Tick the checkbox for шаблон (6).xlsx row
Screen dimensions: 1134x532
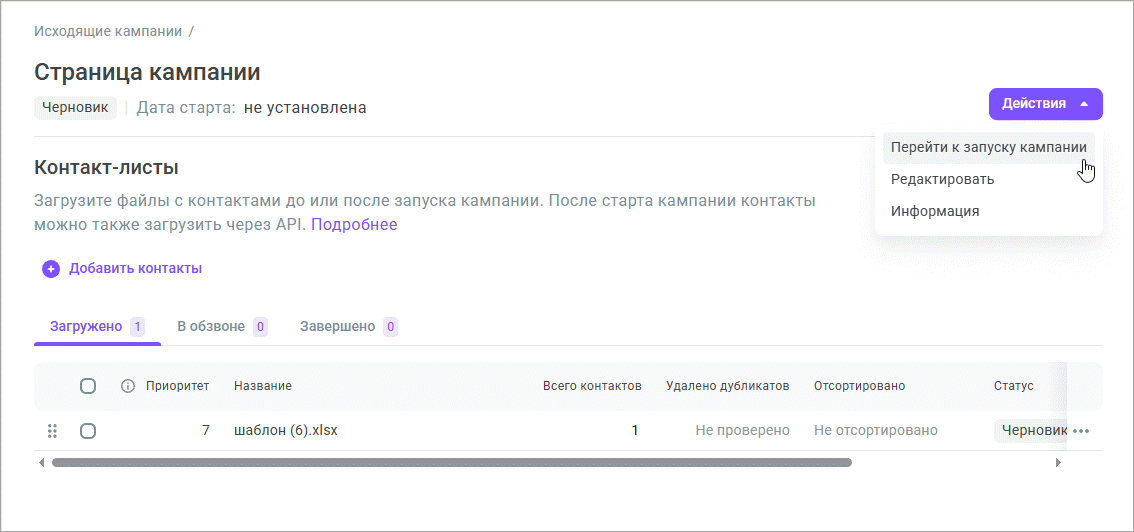click(x=88, y=431)
